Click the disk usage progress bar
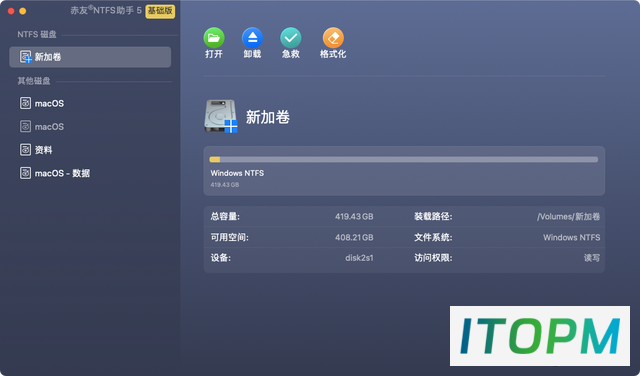Screen dimensions: 640x376 pos(404,160)
